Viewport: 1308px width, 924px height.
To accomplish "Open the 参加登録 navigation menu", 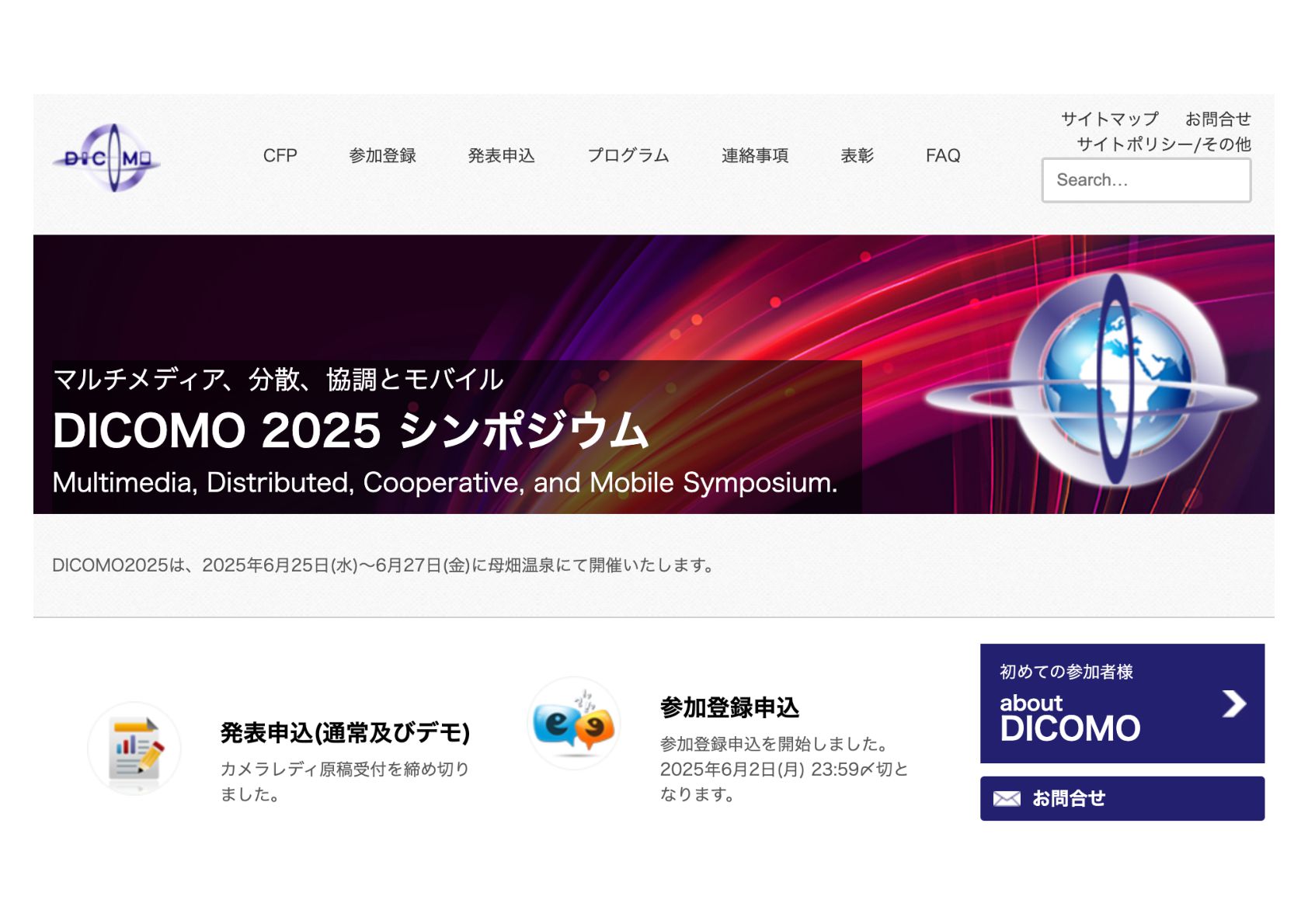I will pos(382,155).
